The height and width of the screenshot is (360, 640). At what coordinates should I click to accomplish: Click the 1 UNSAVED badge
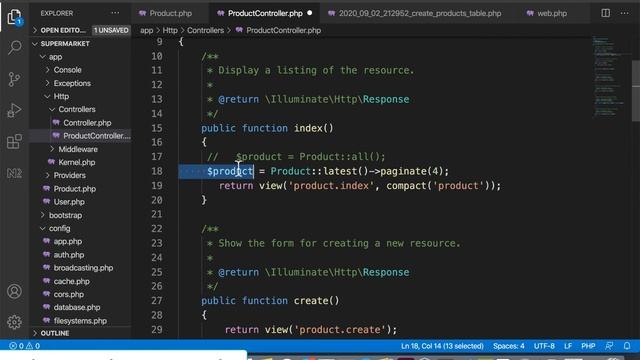click(x=111, y=30)
